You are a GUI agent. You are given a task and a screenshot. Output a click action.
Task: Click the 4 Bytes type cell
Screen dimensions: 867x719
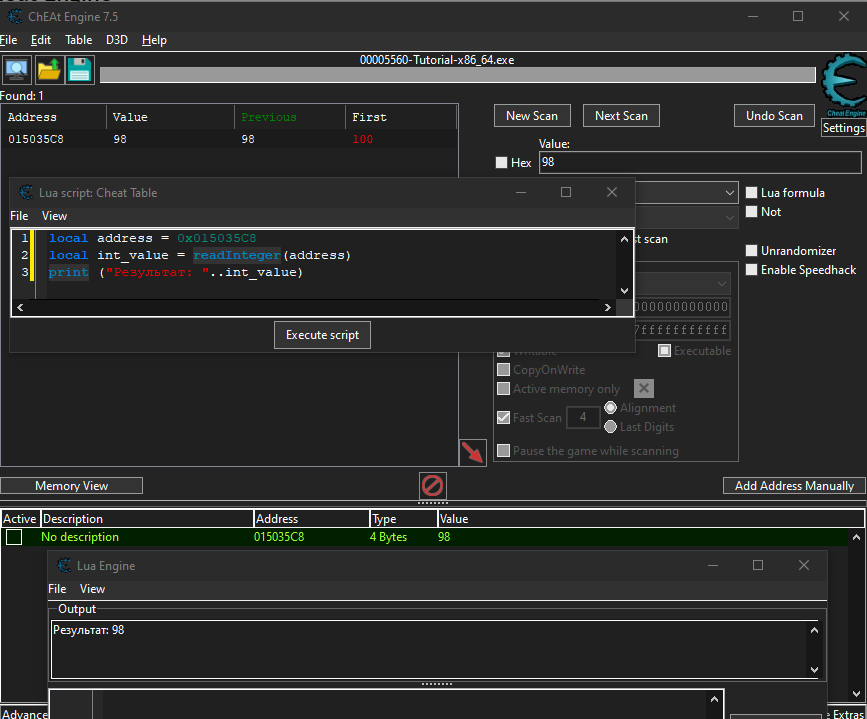click(x=388, y=536)
